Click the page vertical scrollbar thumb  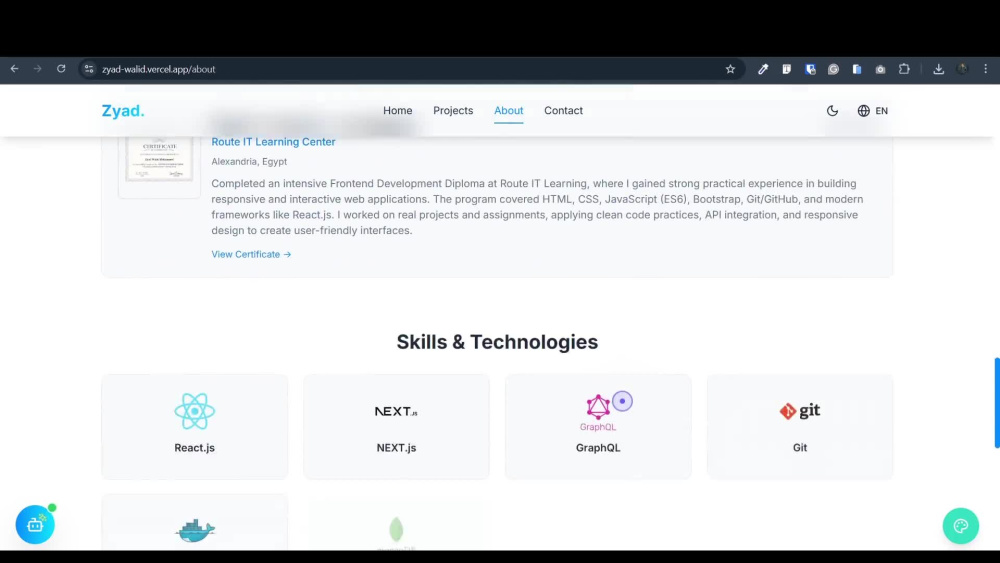997,403
